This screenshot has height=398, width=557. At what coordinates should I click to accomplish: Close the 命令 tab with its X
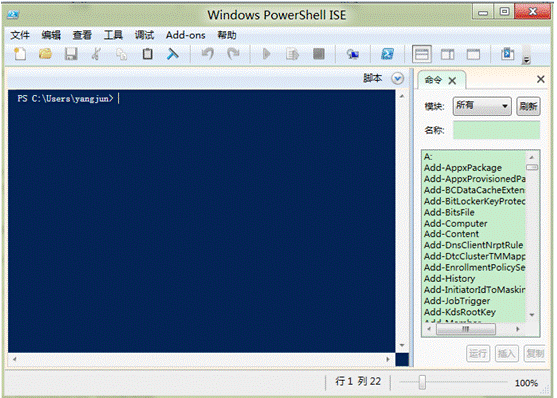coord(452,81)
